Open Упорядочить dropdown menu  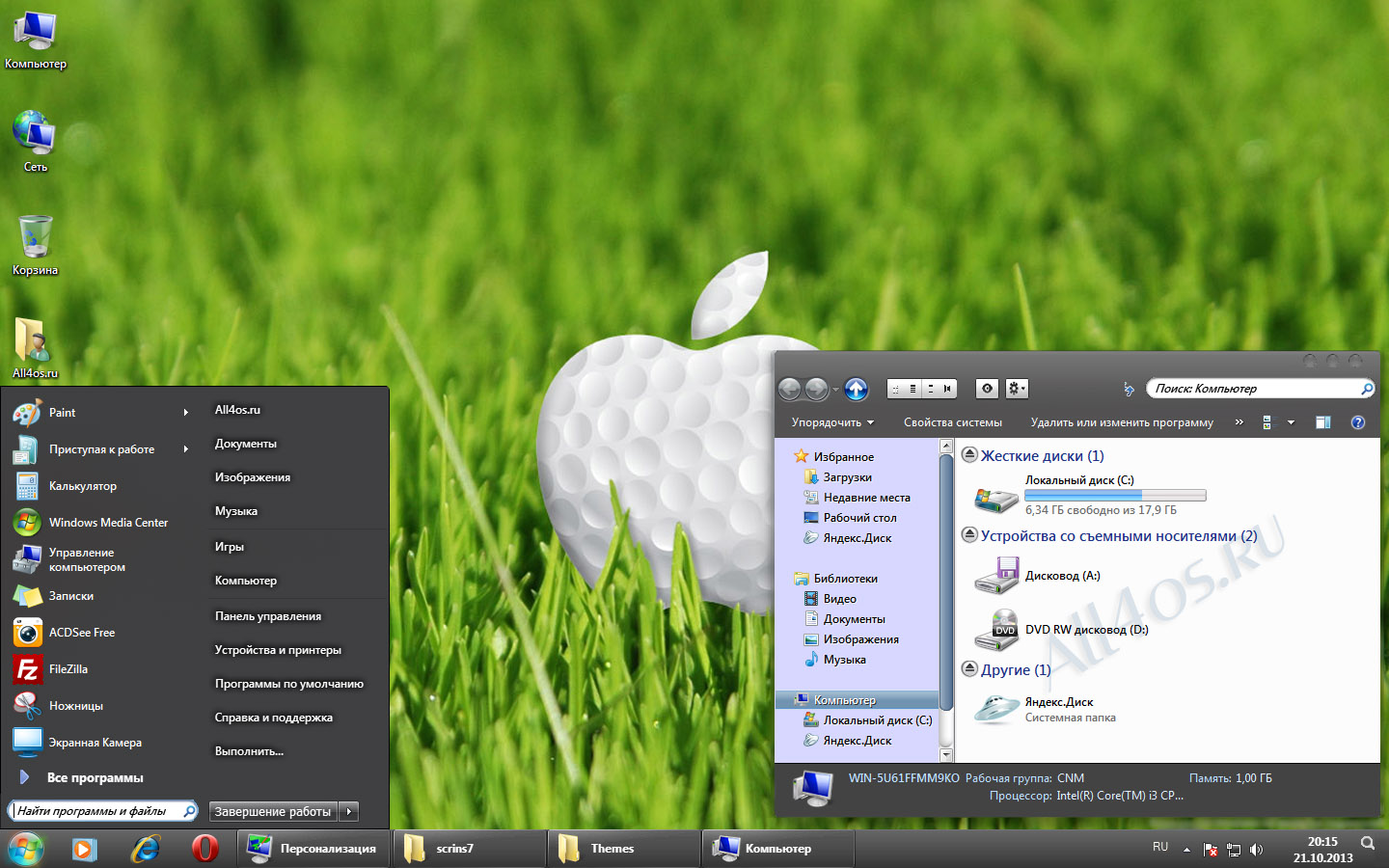coord(832,422)
